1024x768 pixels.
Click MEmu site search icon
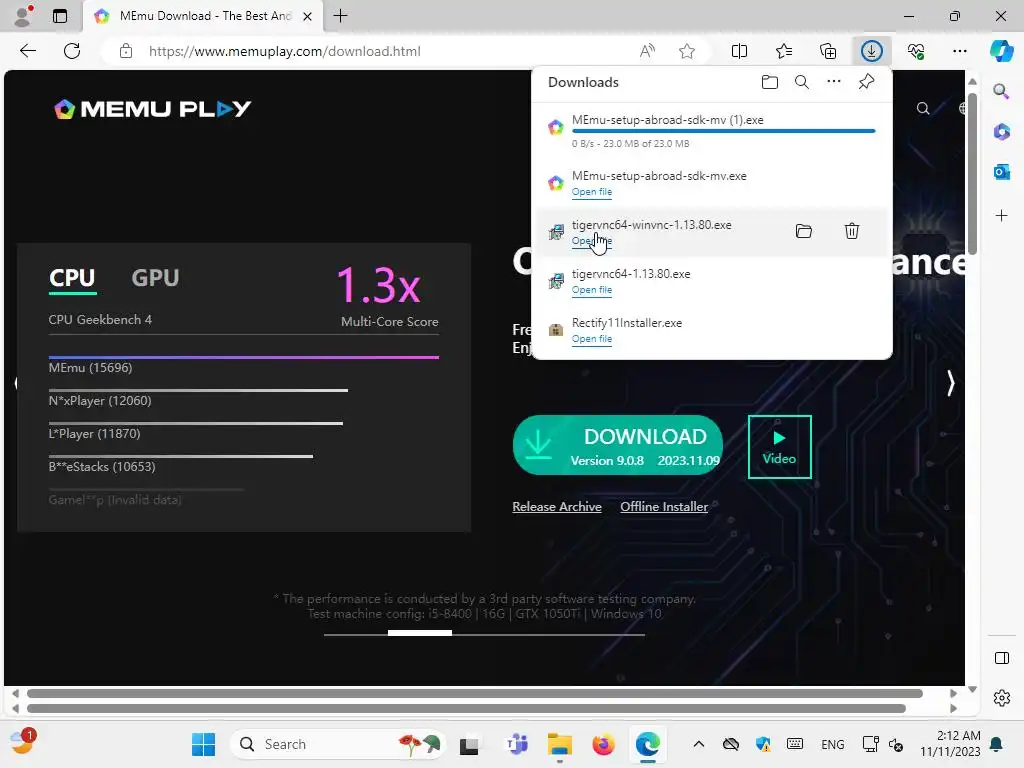pyautogui.click(x=923, y=108)
